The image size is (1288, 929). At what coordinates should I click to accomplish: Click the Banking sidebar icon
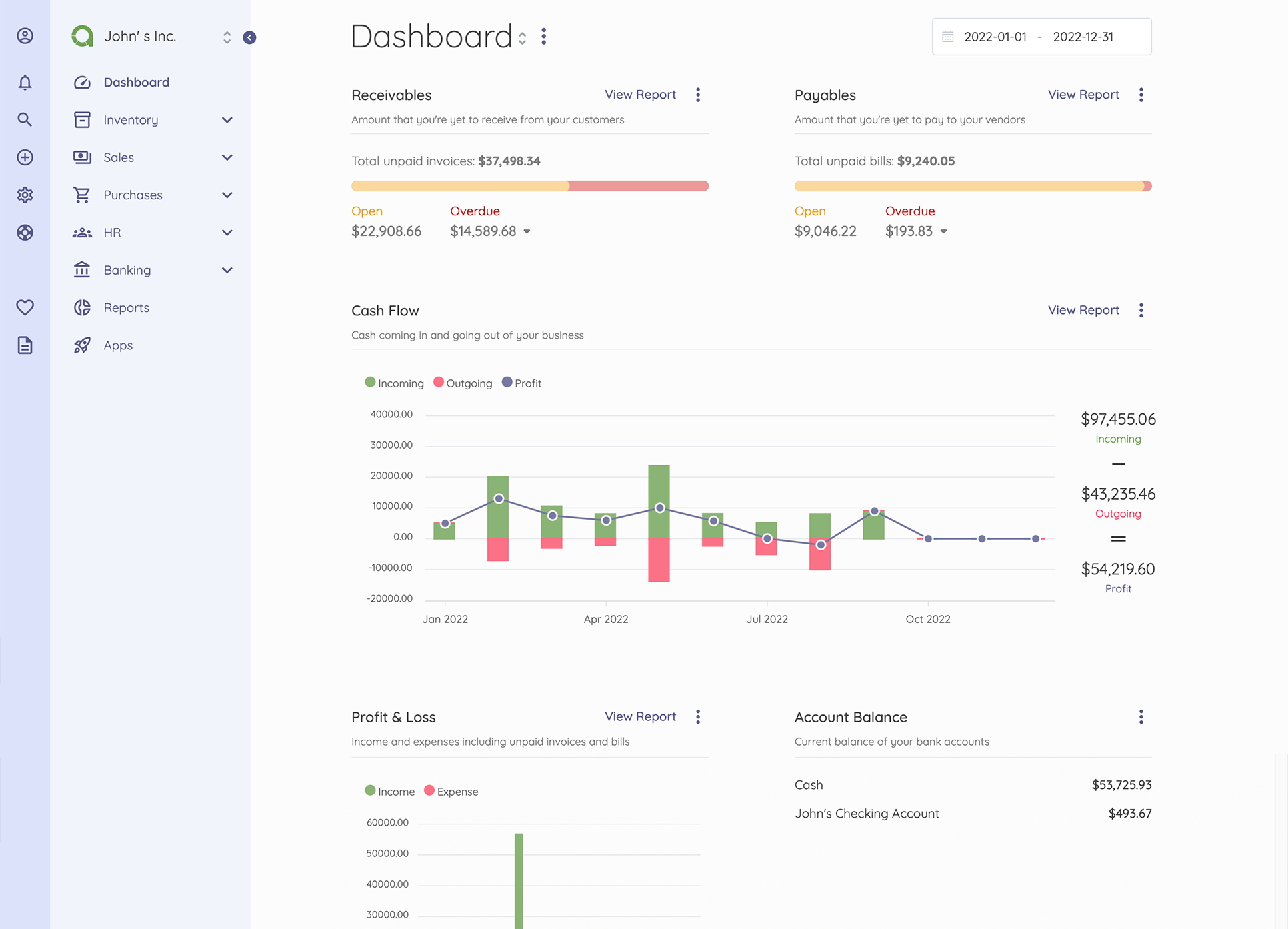[x=81, y=269]
